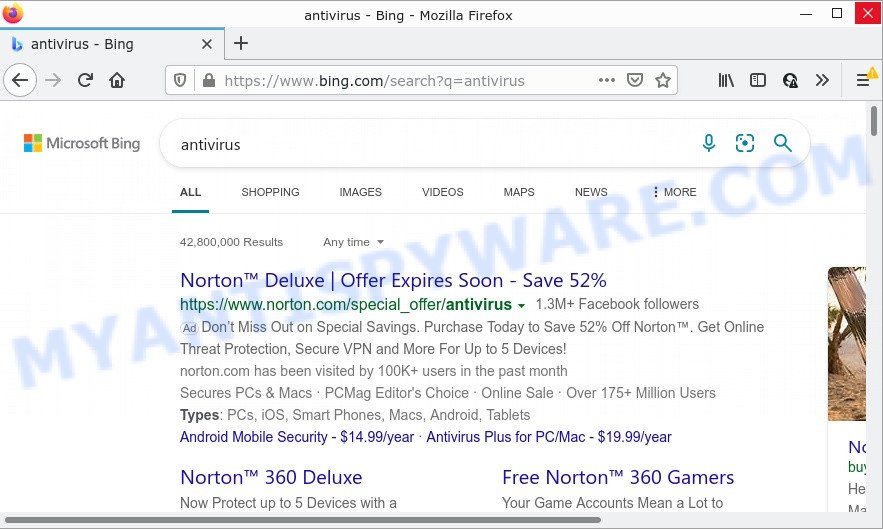Image resolution: width=883 pixels, height=529 pixels.
Task: Click the forward navigation arrow
Action: click(x=53, y=81)
